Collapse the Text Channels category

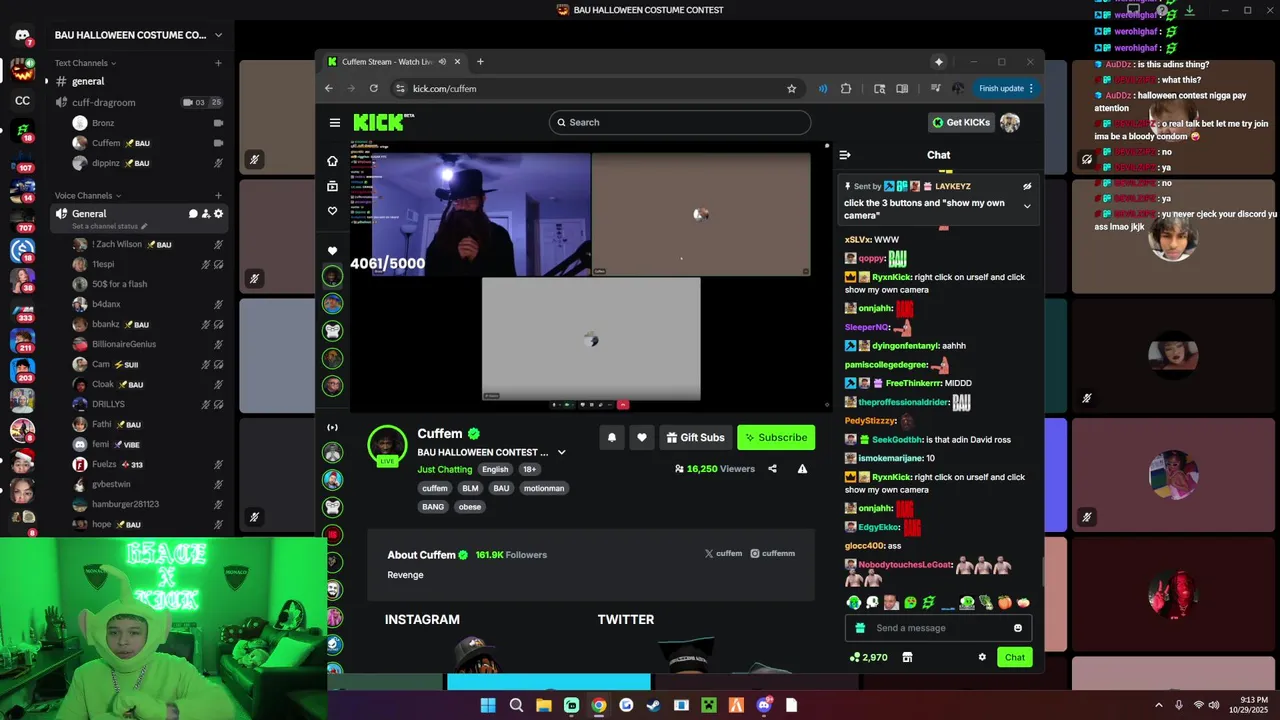tap(85, 63)
